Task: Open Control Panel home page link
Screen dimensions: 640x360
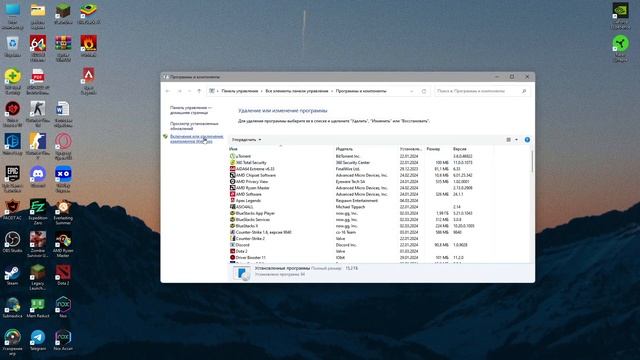Action: tap(191, 110)
